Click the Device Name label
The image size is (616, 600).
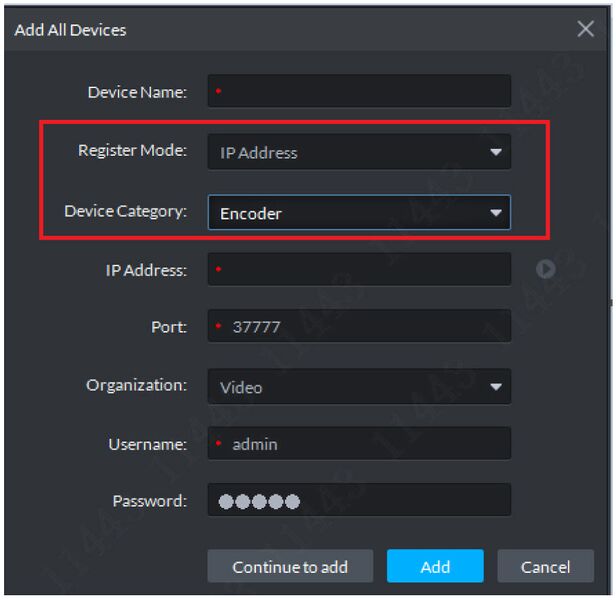(x=138, y=92)
